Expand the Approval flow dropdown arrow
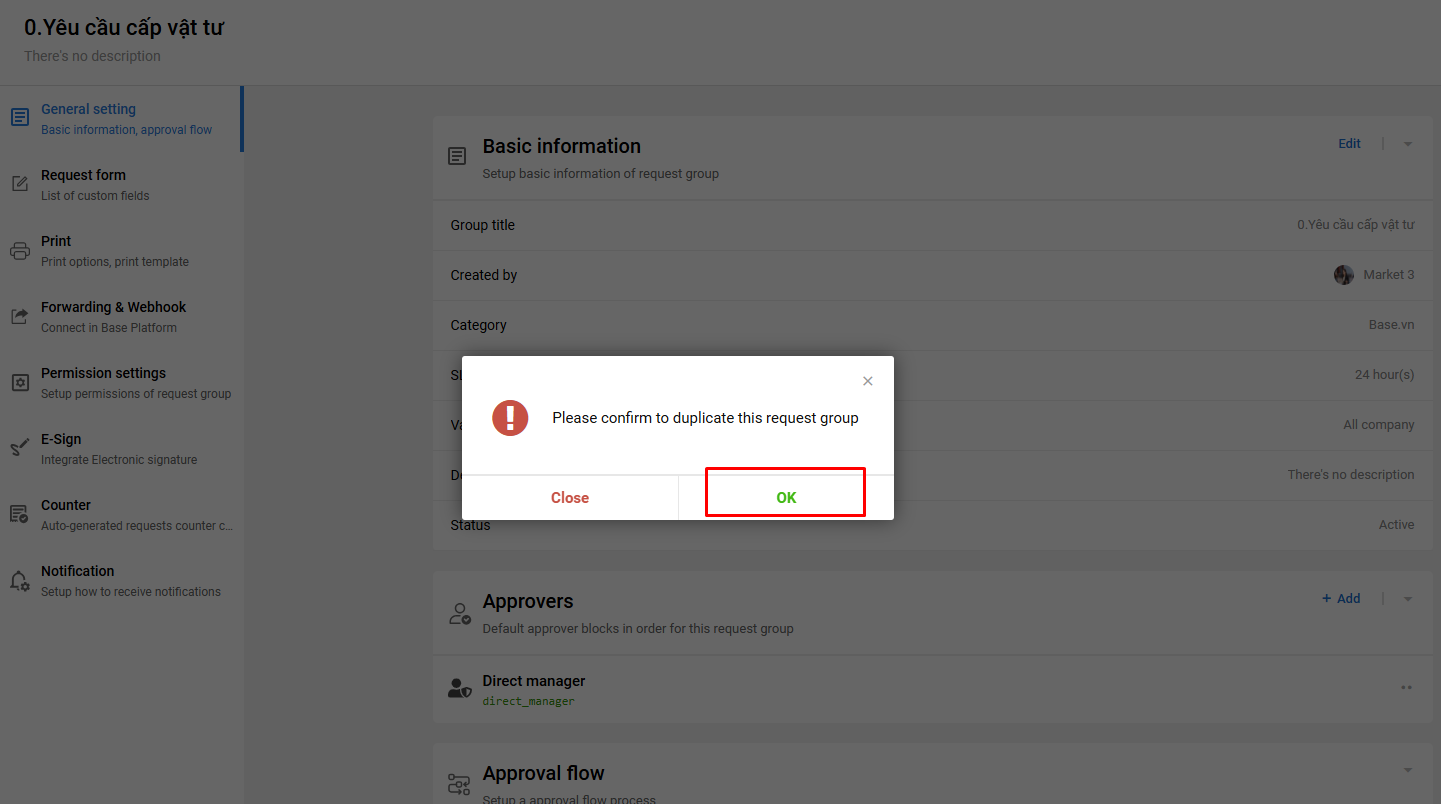Image resolution: width=1441 pixels, height=804 pixels. (x=1408, y=770)
